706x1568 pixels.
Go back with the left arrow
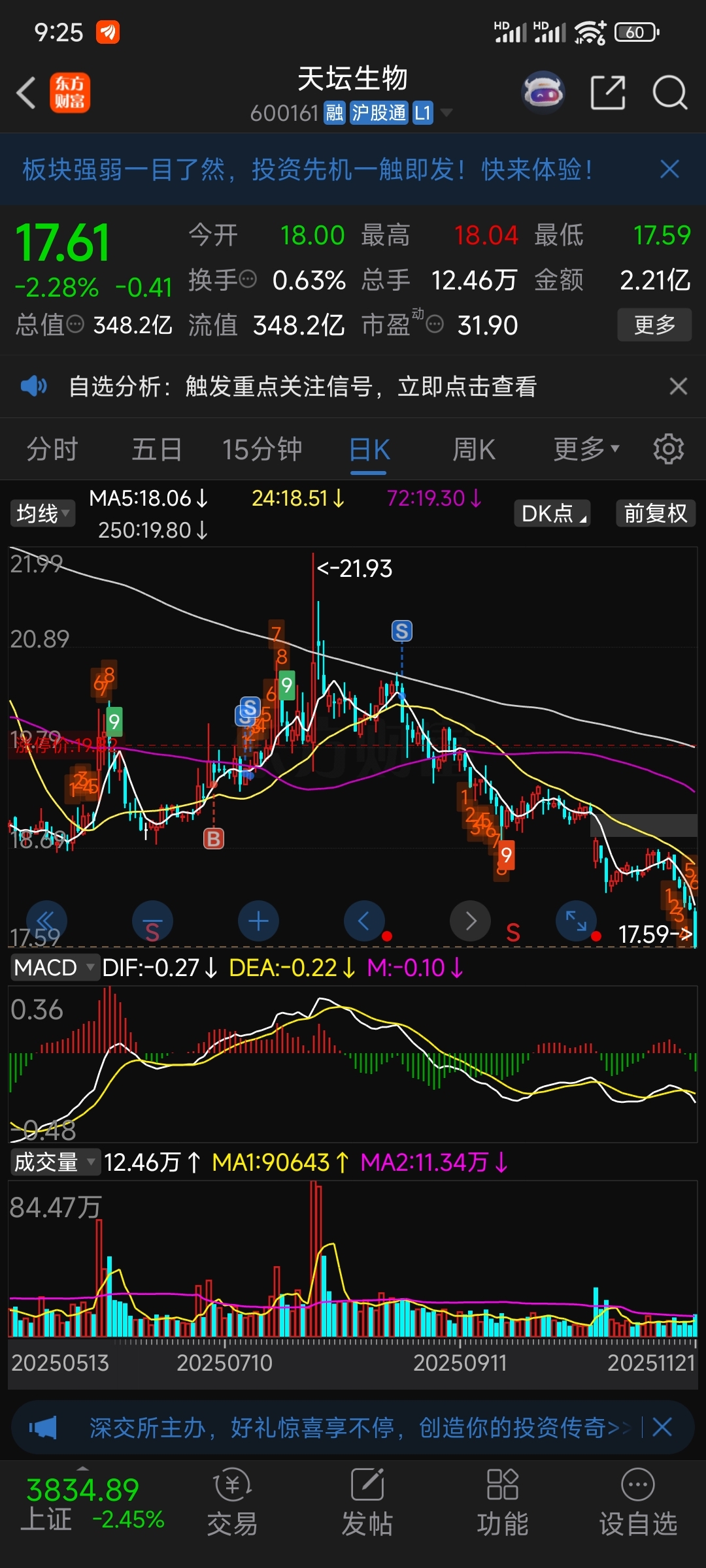(x=26, y=92)
